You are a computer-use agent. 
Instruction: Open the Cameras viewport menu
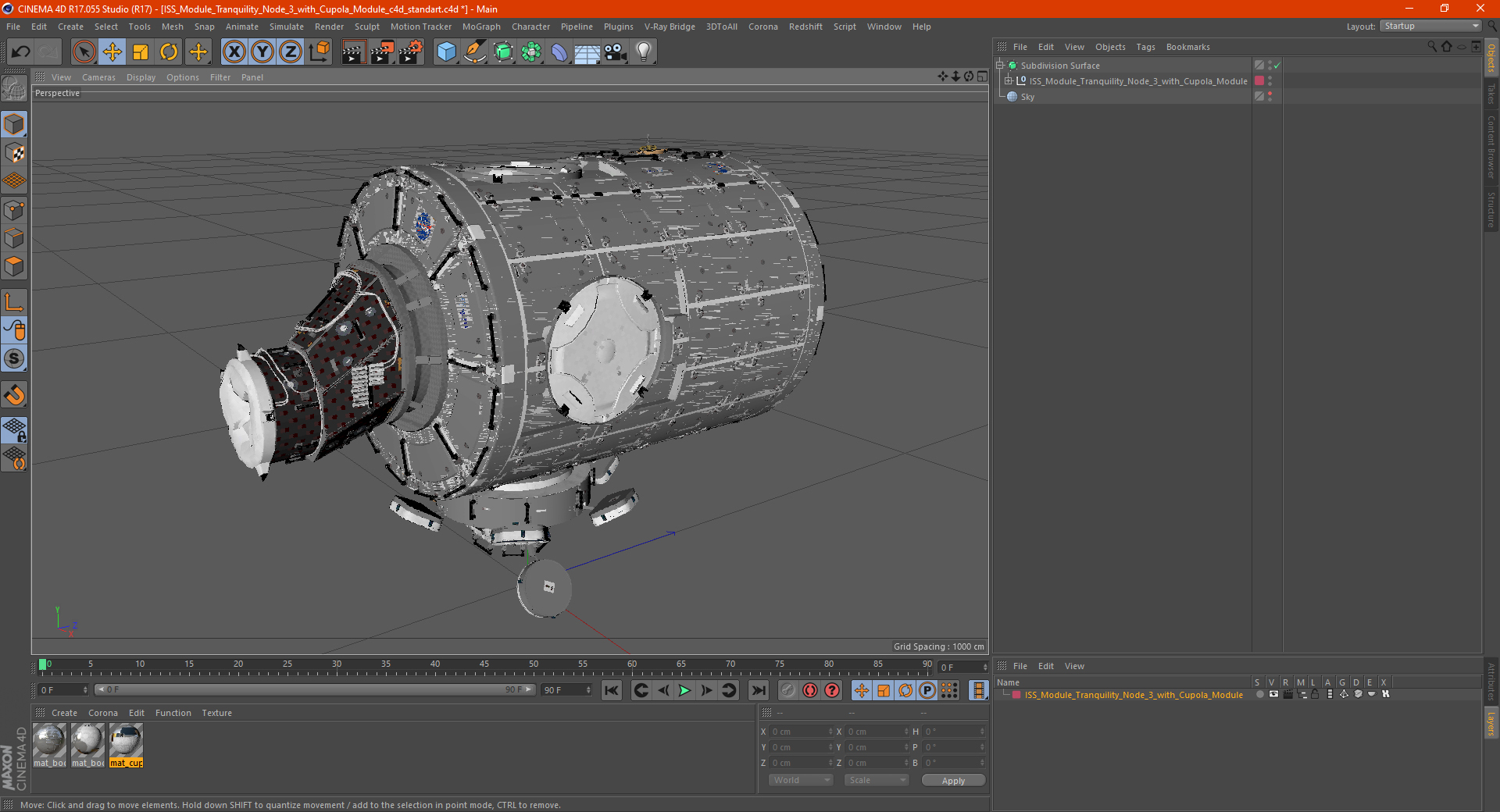coord(98,77)
